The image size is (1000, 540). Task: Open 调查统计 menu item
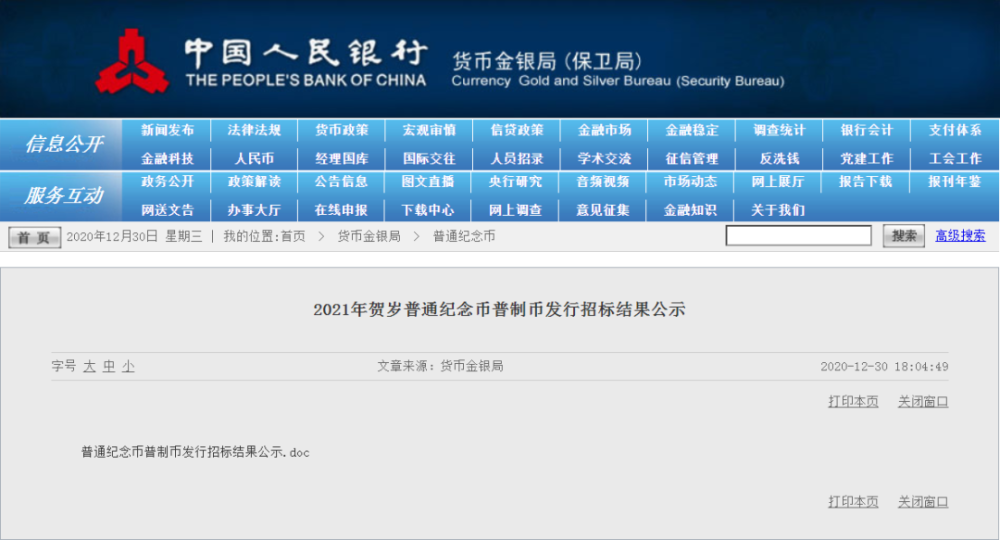pos(779,130)
